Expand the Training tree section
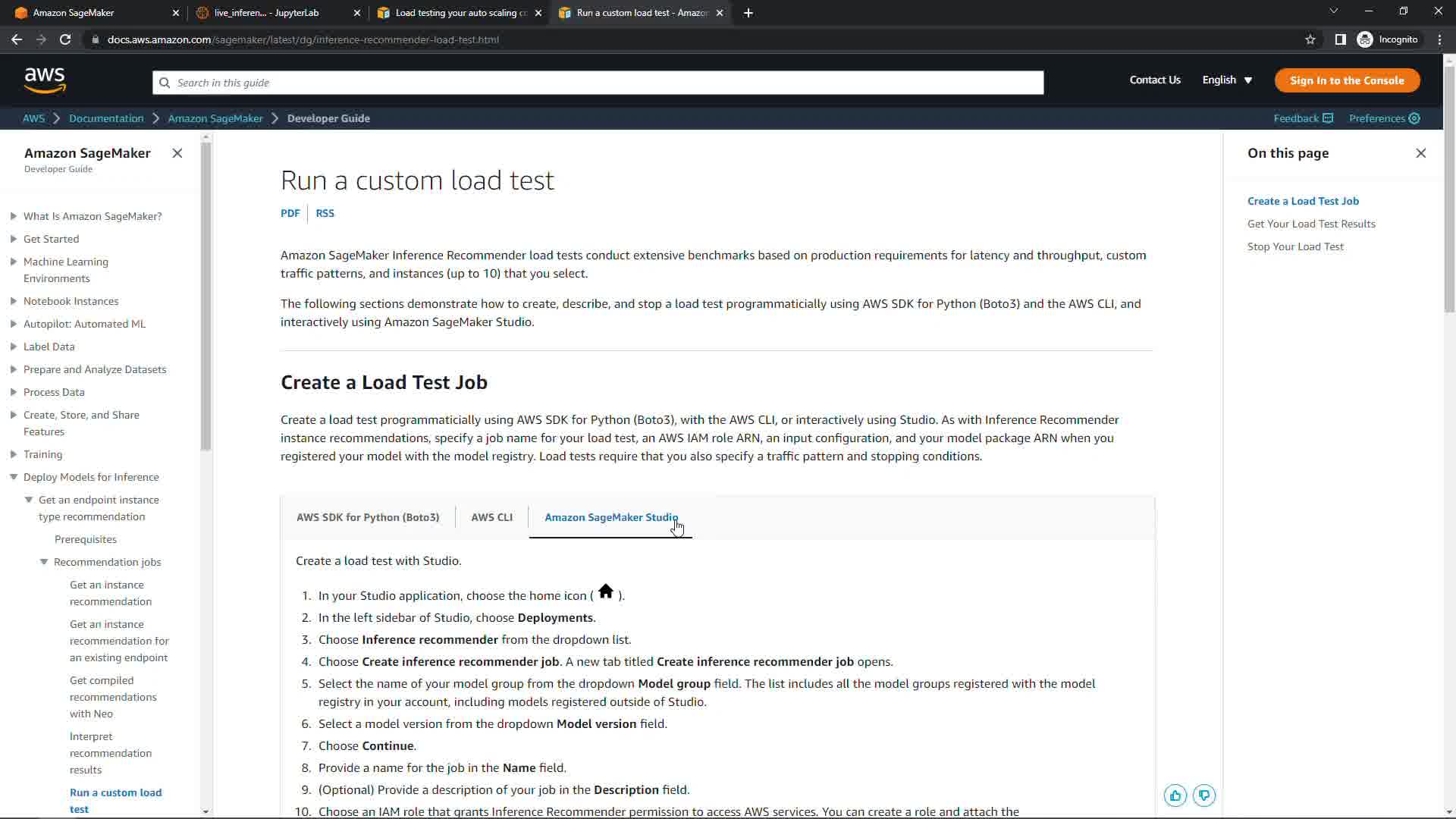This screenshot has width=1456, height=819. (x=14, y=454)
